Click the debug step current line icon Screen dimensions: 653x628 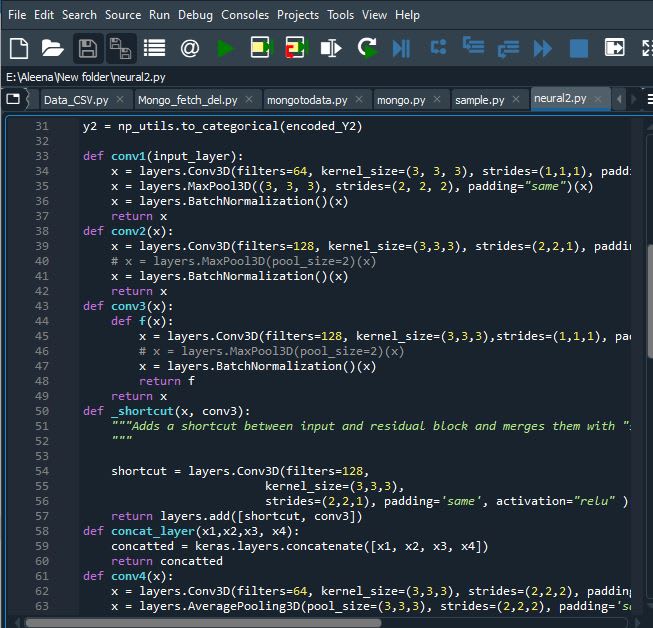[x=438, y=47]
